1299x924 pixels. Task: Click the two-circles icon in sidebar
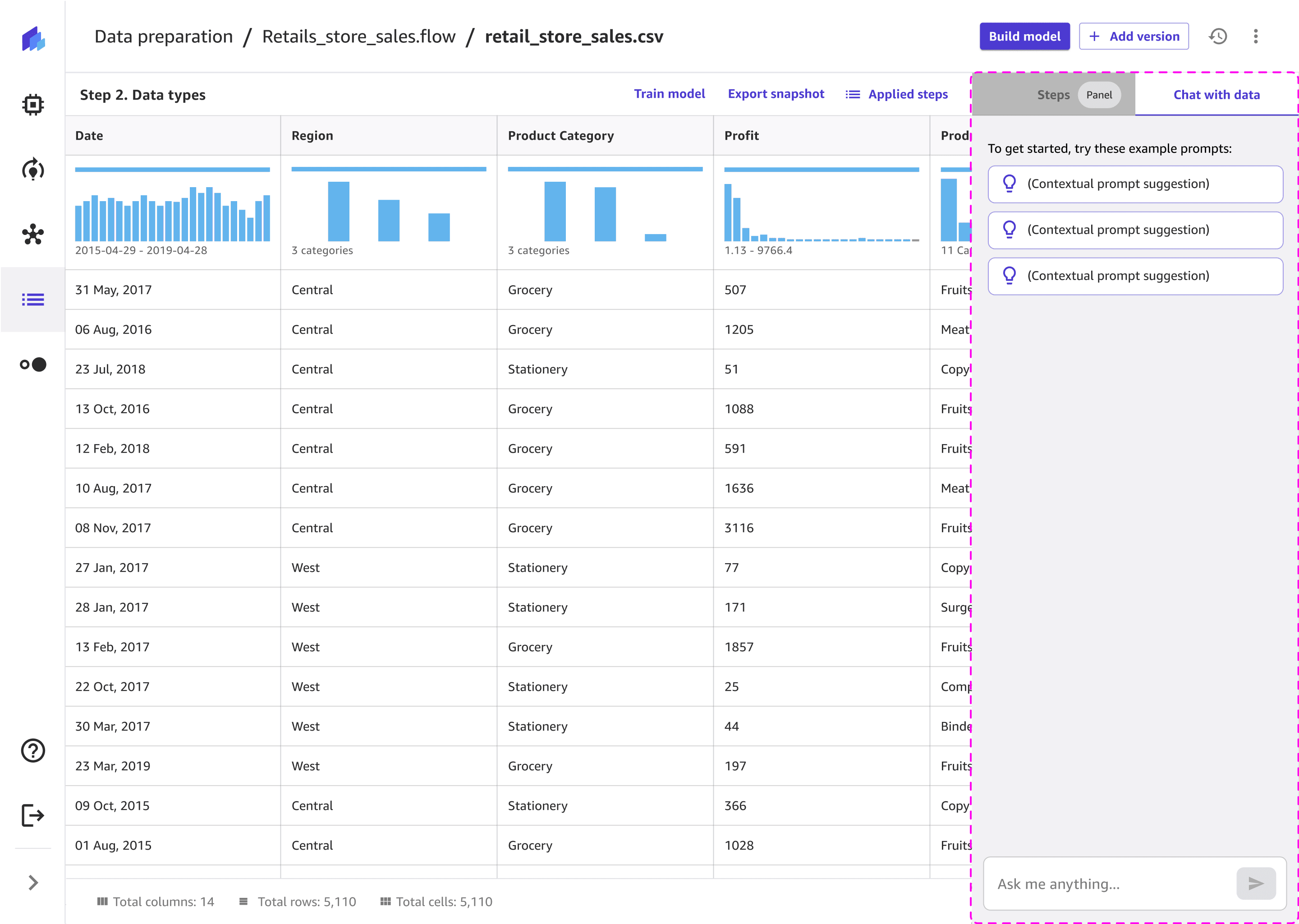pos(33,364)
